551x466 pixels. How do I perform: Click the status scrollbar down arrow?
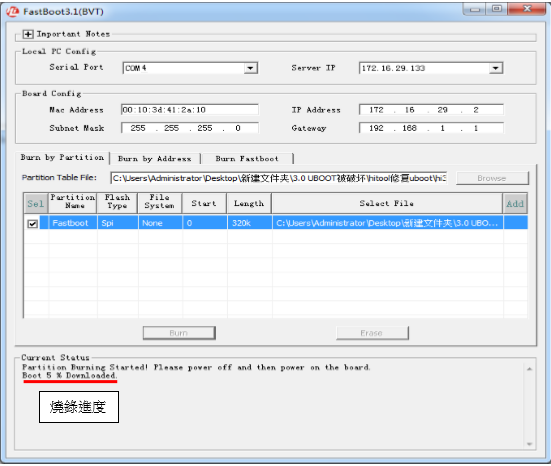click(x=529, y=444)
